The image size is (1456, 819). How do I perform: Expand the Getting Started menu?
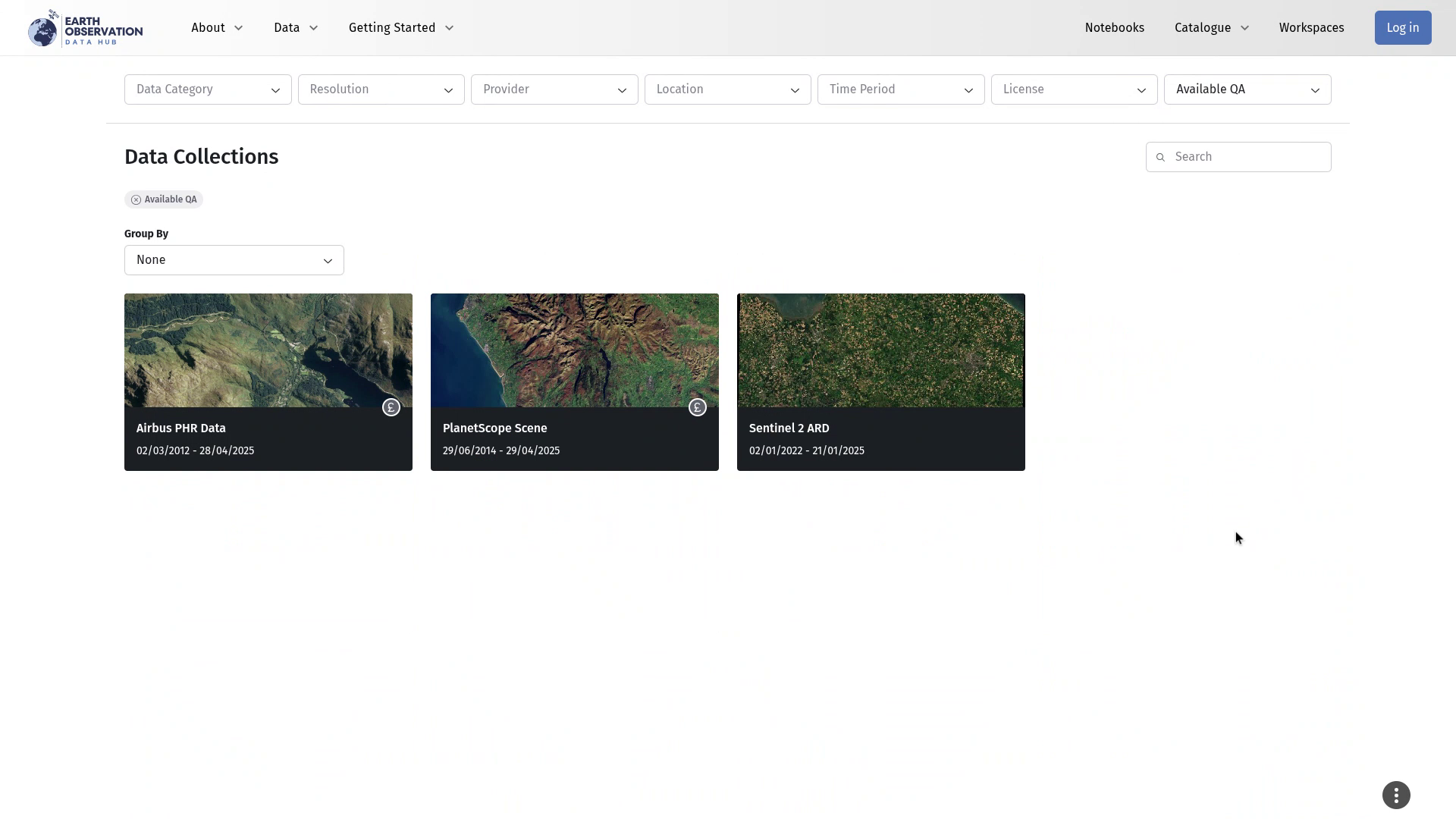point(400,28)
